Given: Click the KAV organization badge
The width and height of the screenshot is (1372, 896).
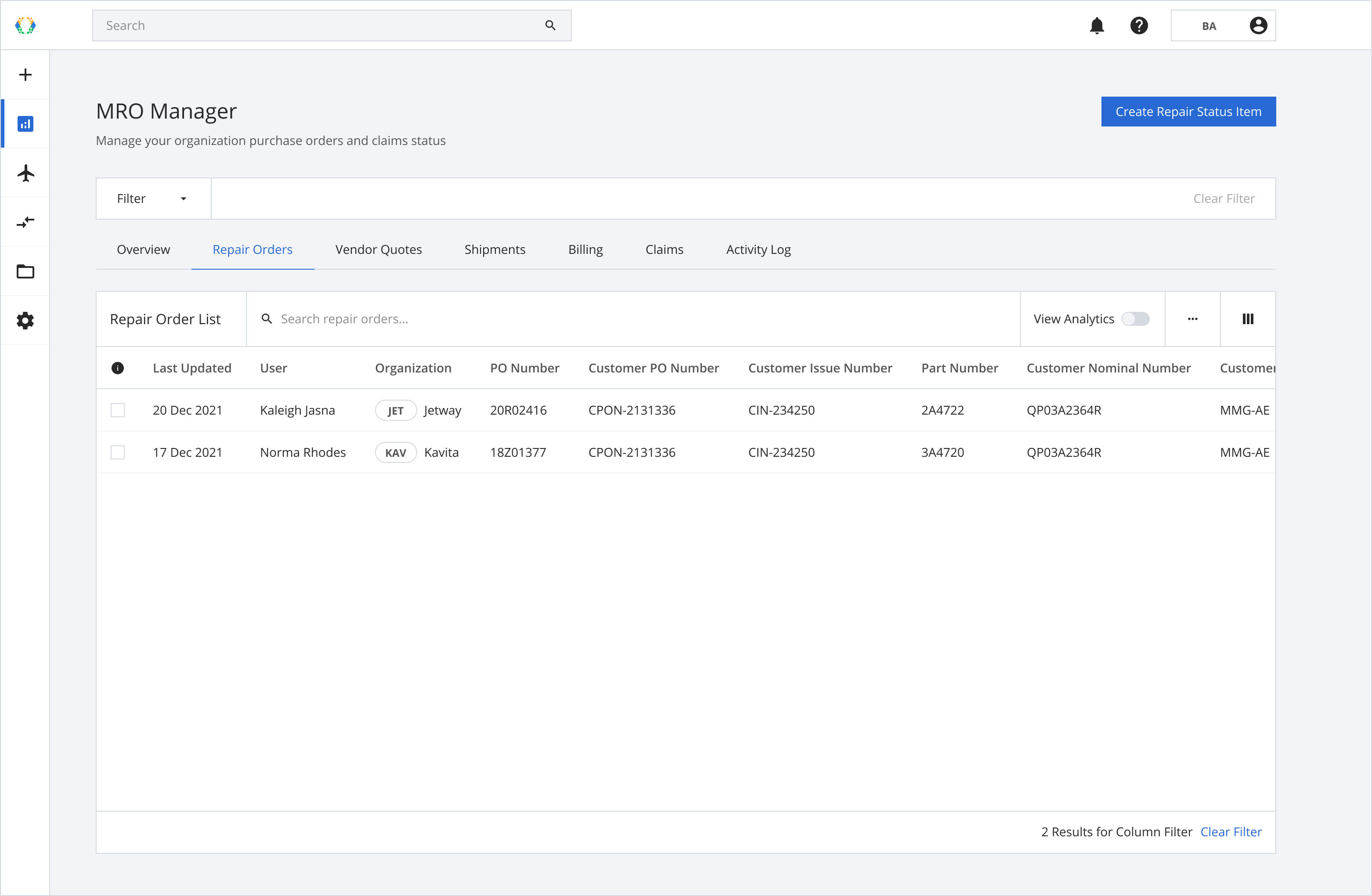Looking at the screenshot, I should 395,453.
